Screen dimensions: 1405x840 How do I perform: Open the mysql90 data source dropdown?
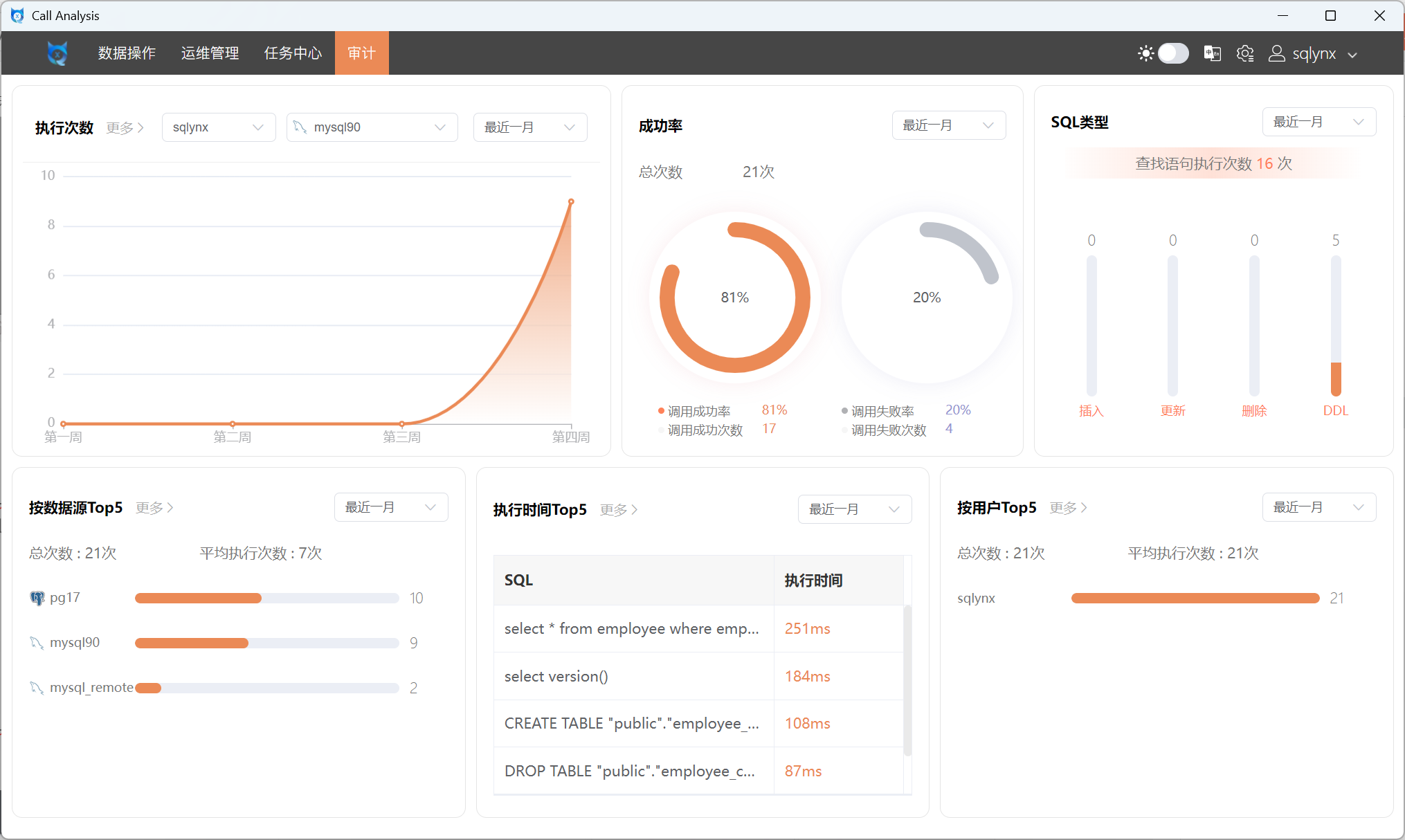tap(372, 127)
